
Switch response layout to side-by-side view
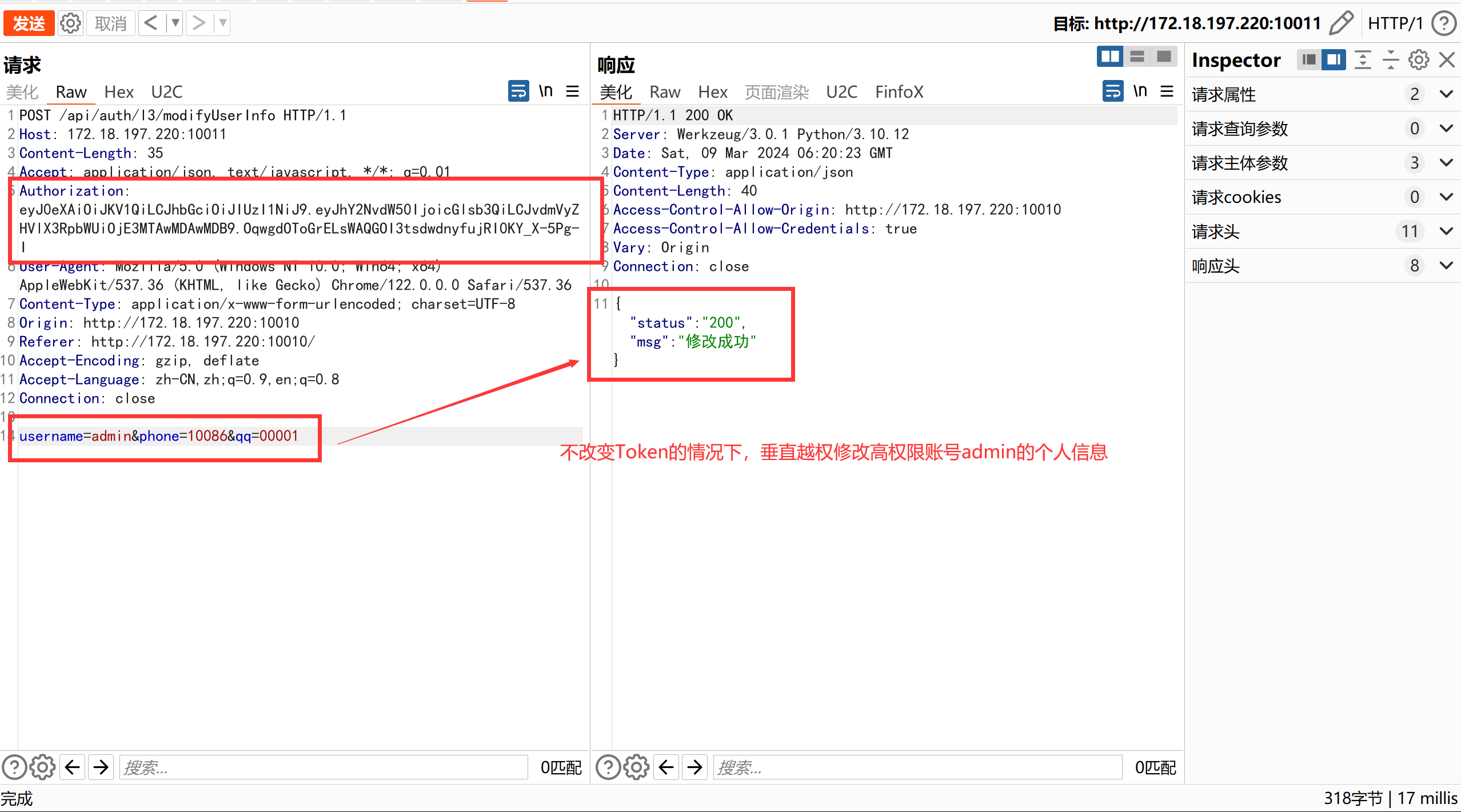(1110, 57)
